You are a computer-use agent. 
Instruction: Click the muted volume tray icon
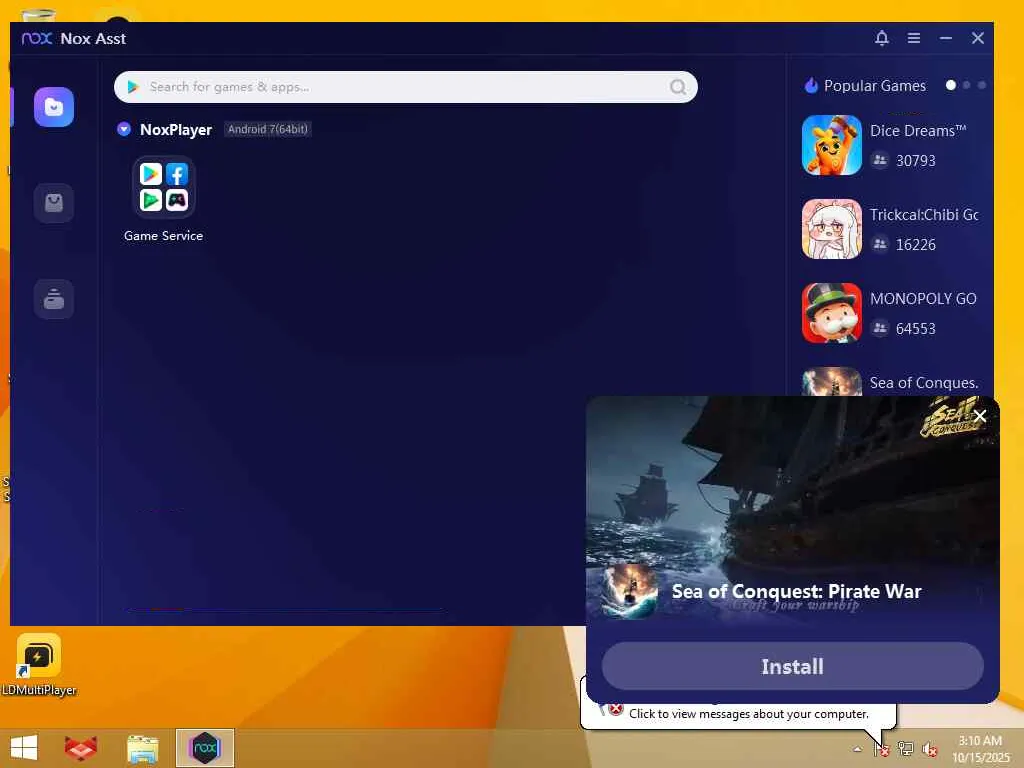[929, 749]
